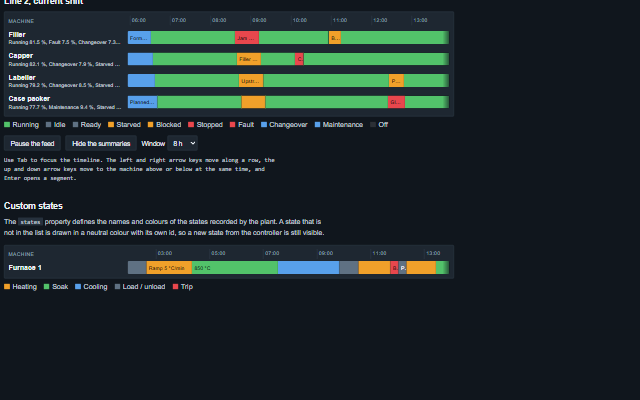Open the Labeller orange 'P...' segment

396,80
